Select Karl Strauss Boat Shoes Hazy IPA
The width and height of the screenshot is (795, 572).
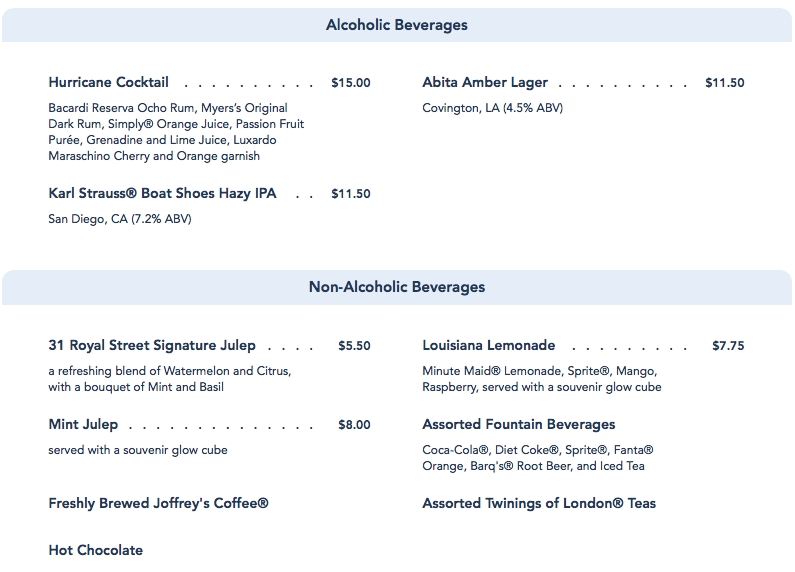click(162, 194)
